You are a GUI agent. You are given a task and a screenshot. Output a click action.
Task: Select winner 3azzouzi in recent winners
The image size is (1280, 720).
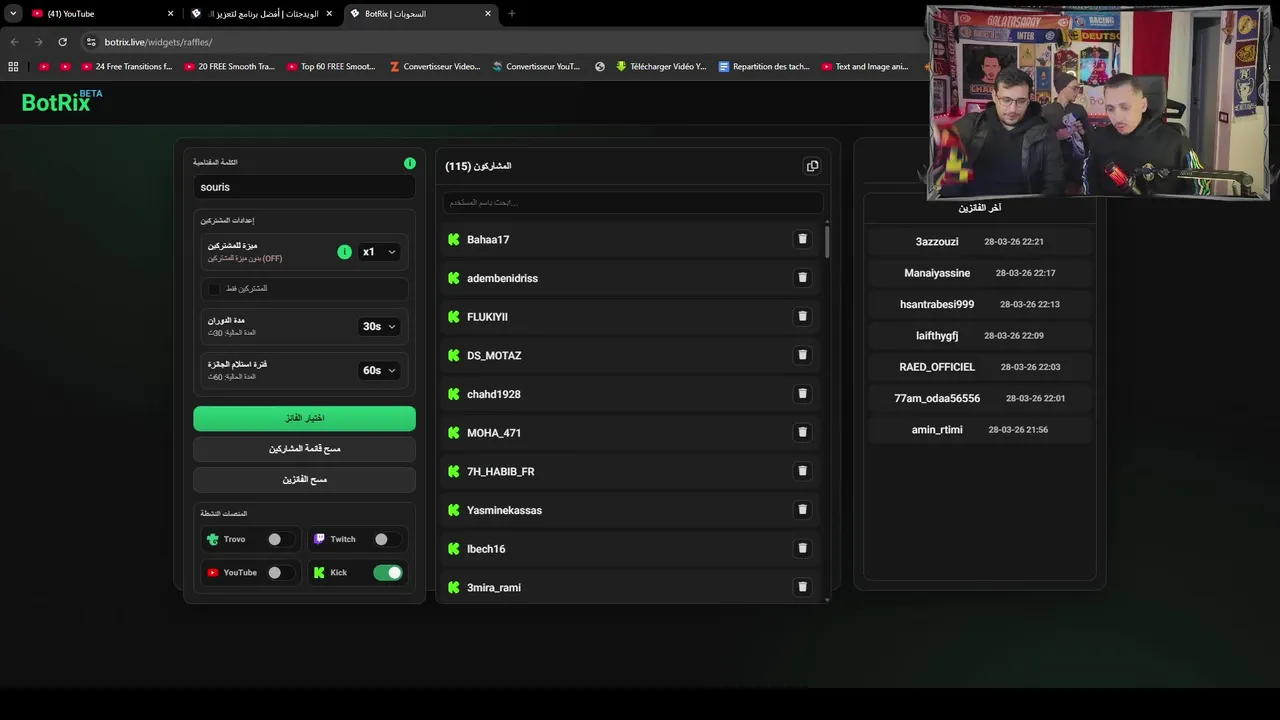[x=979, y=242]
